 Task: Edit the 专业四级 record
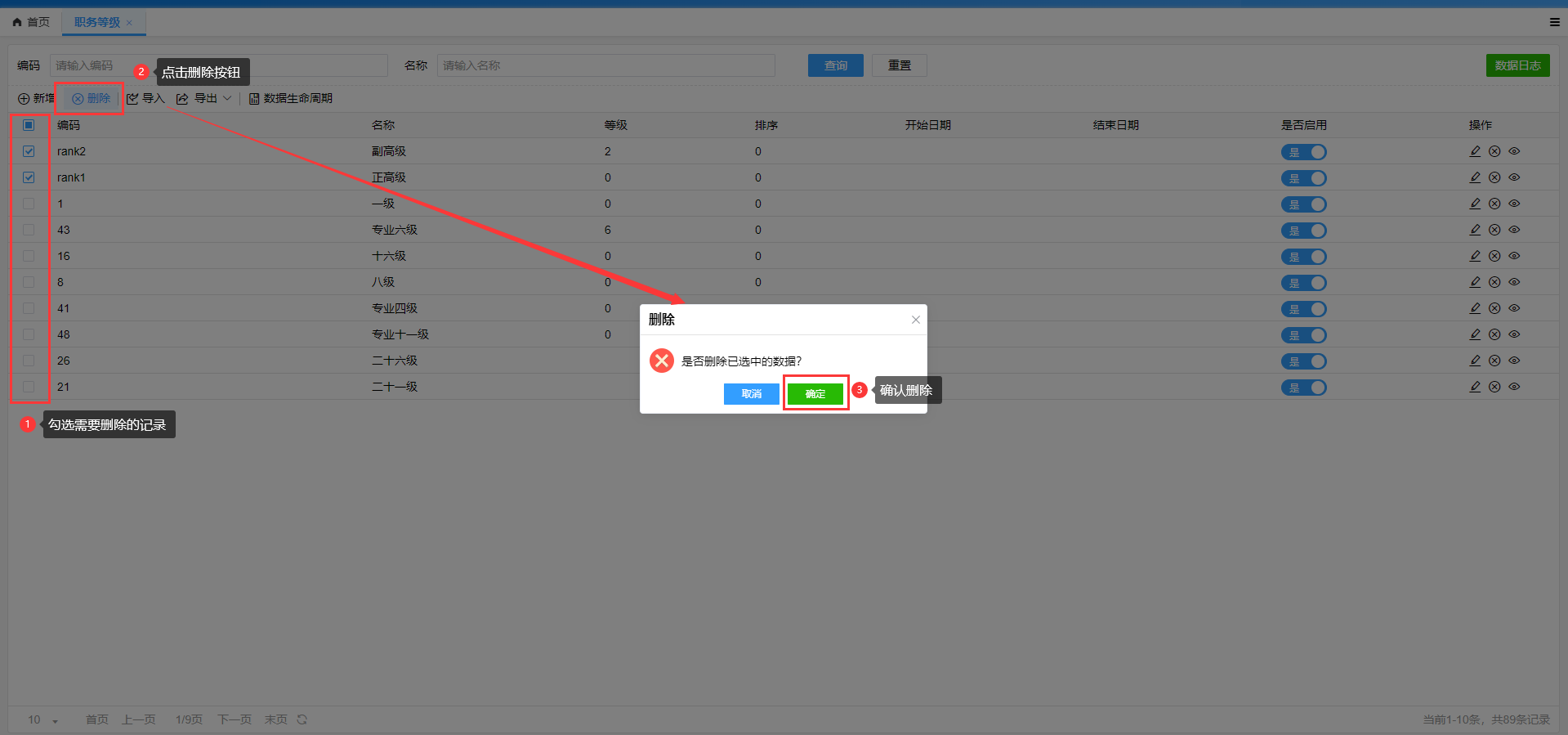coord(1475,308)
